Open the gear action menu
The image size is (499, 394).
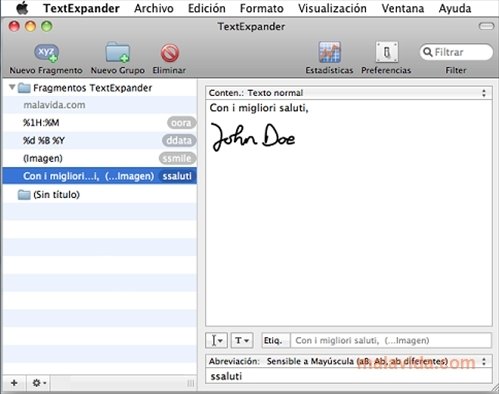click(x=39, y=383)
